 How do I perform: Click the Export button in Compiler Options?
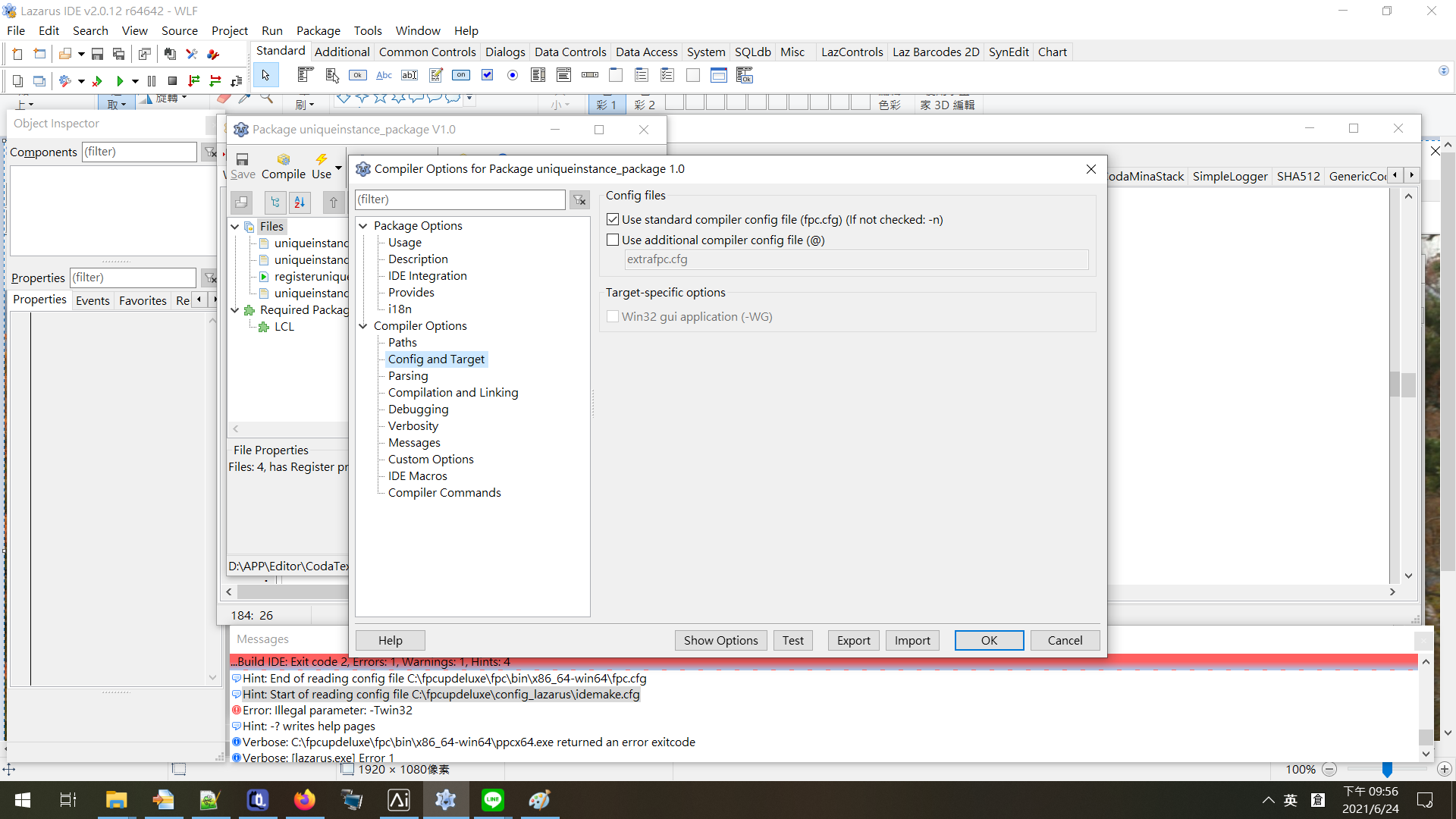tap(853, 640)
